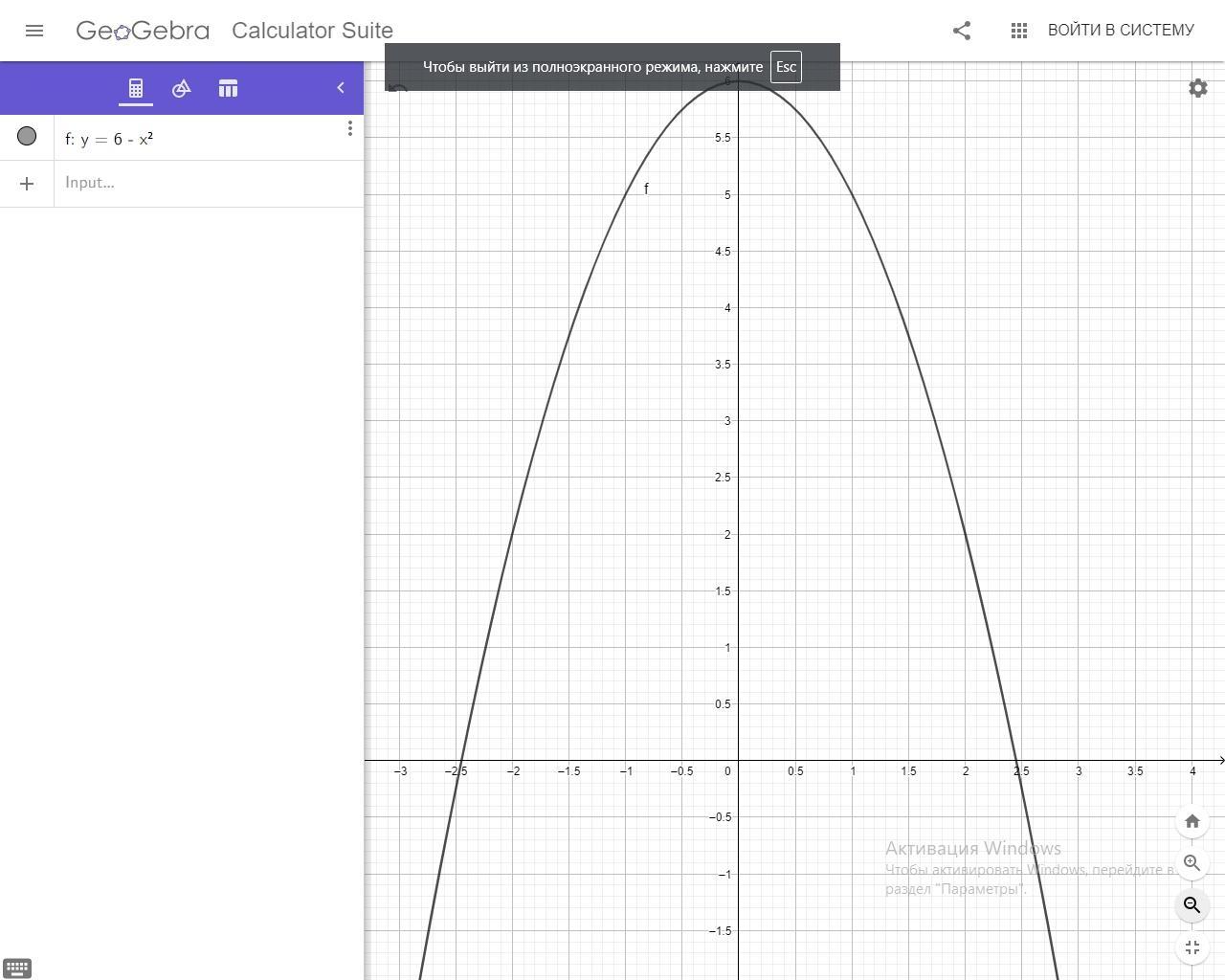Click the Esc key hint in banner
The width and height of the screenshot is (1225, 980).
click(x=786, y=67)
